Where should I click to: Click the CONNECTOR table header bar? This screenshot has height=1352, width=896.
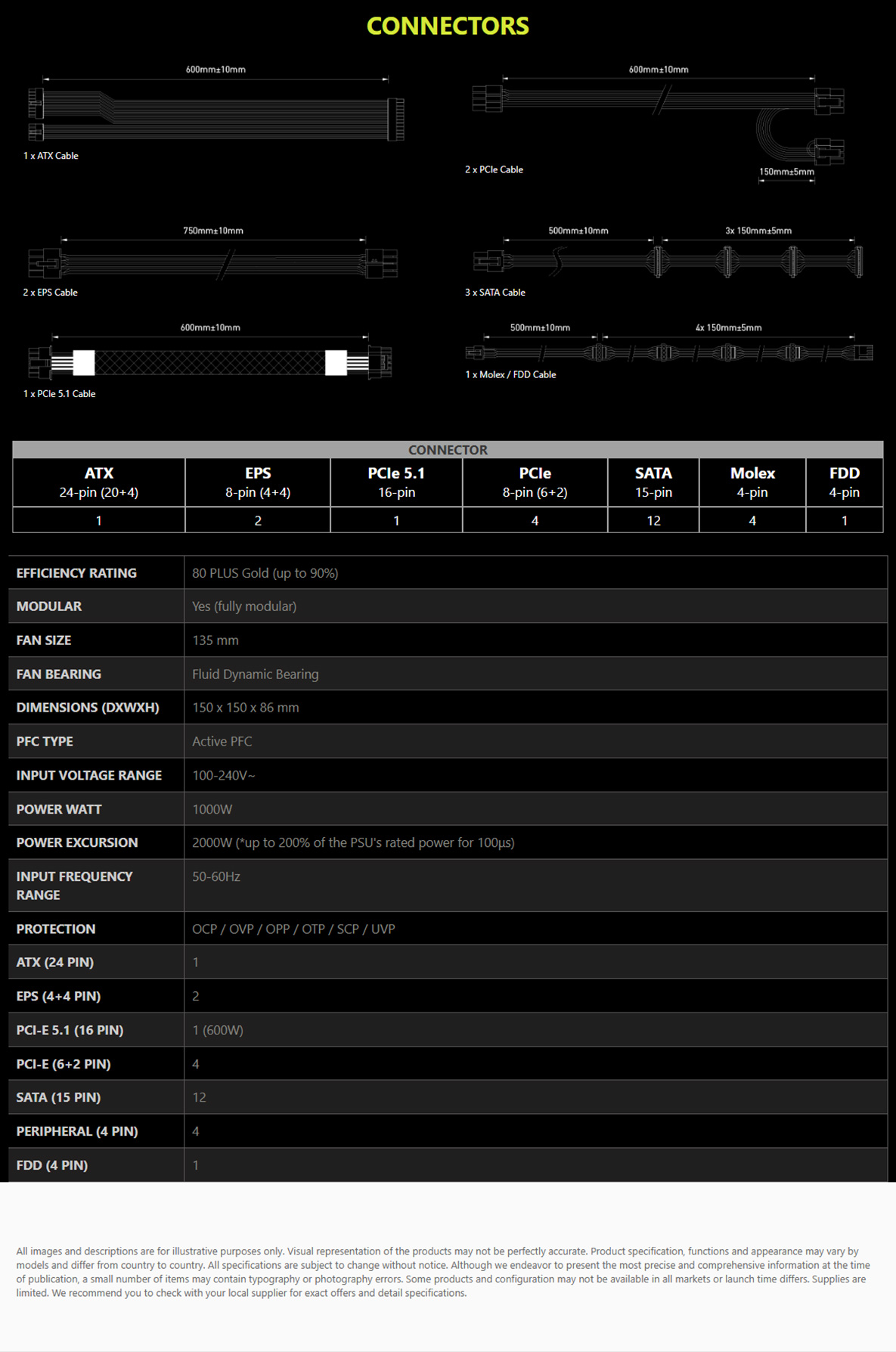[448, 449]
